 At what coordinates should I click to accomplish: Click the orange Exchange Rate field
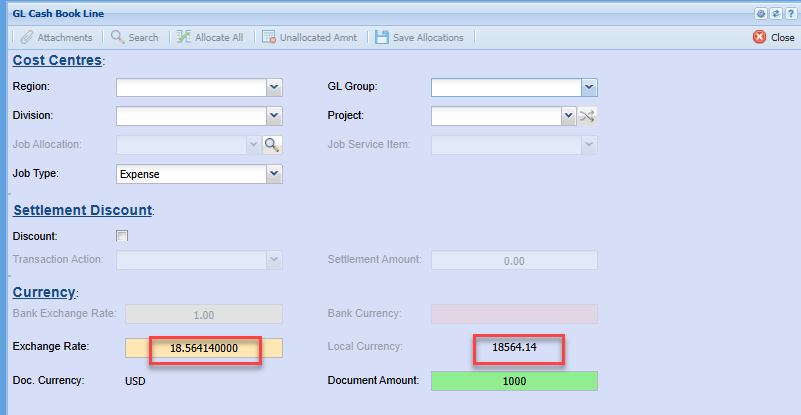coord(204,348)
